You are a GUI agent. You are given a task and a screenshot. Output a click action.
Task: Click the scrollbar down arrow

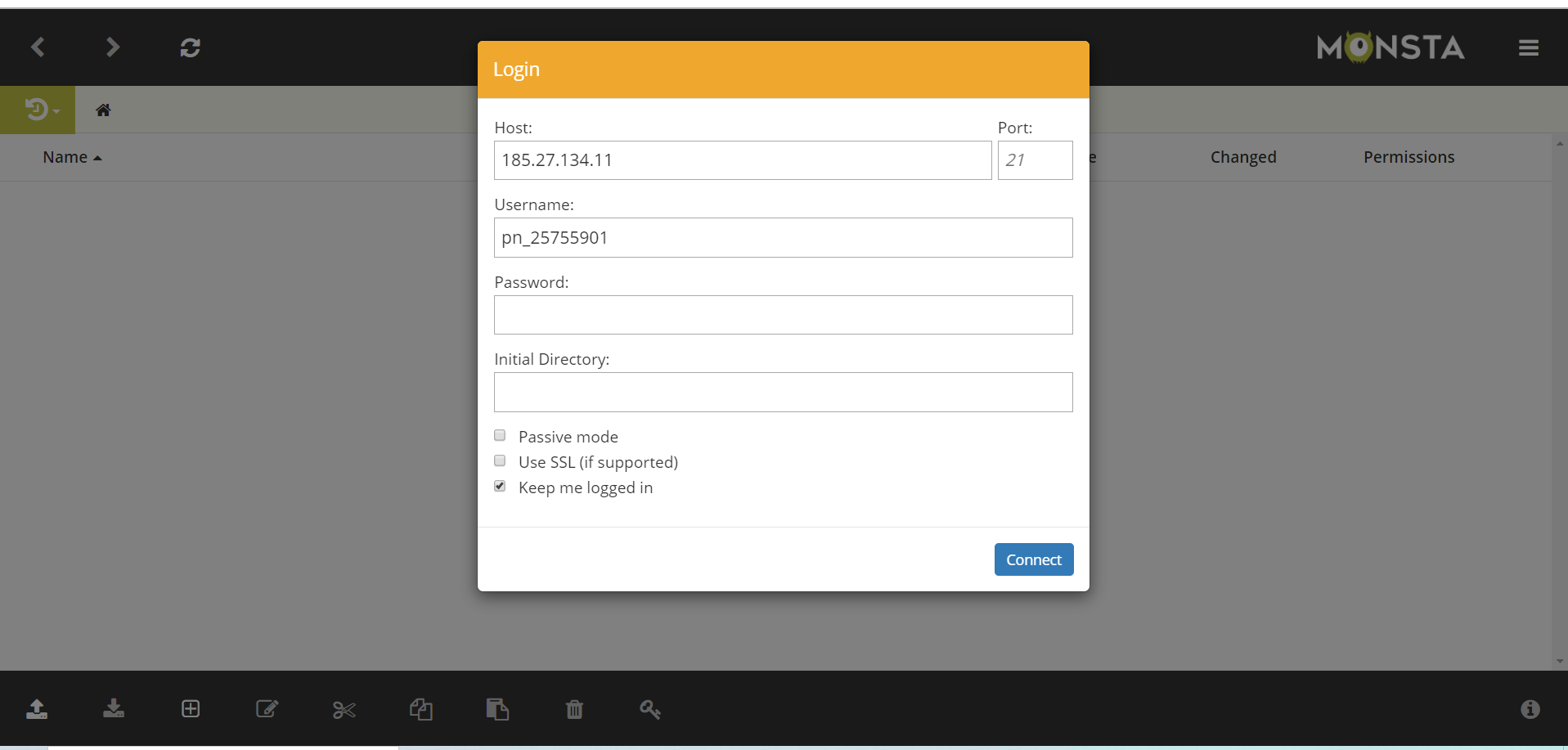(x=1560, y=661)
